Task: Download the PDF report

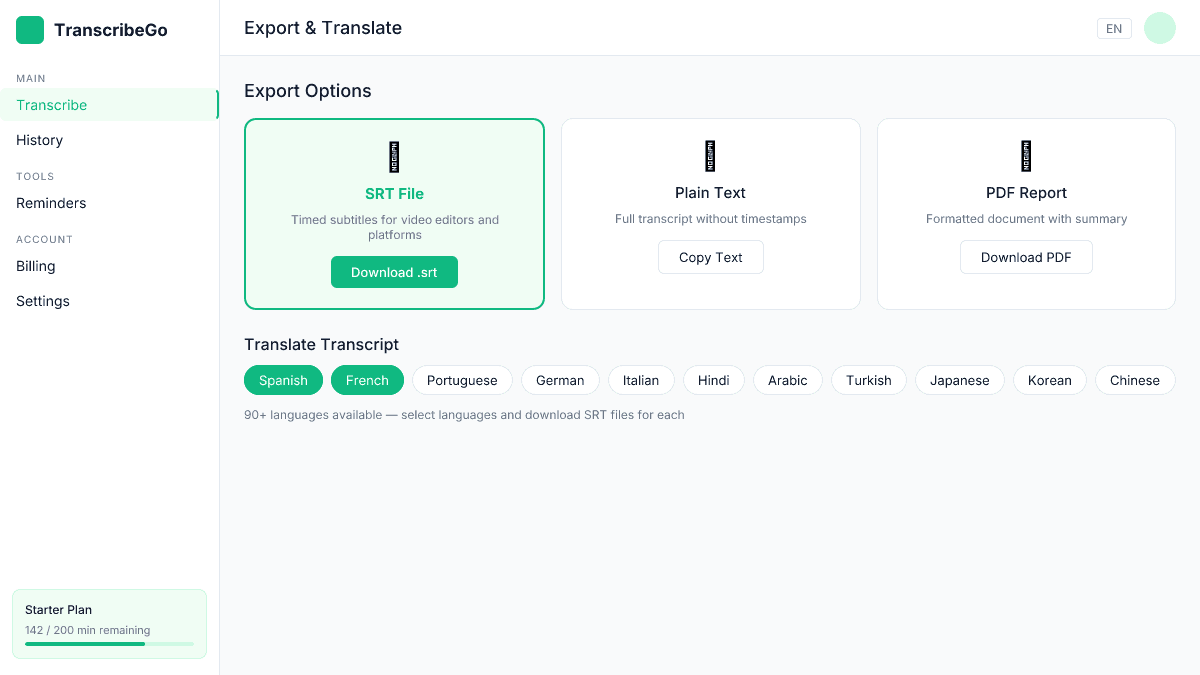Action: tap(1026, 257)
